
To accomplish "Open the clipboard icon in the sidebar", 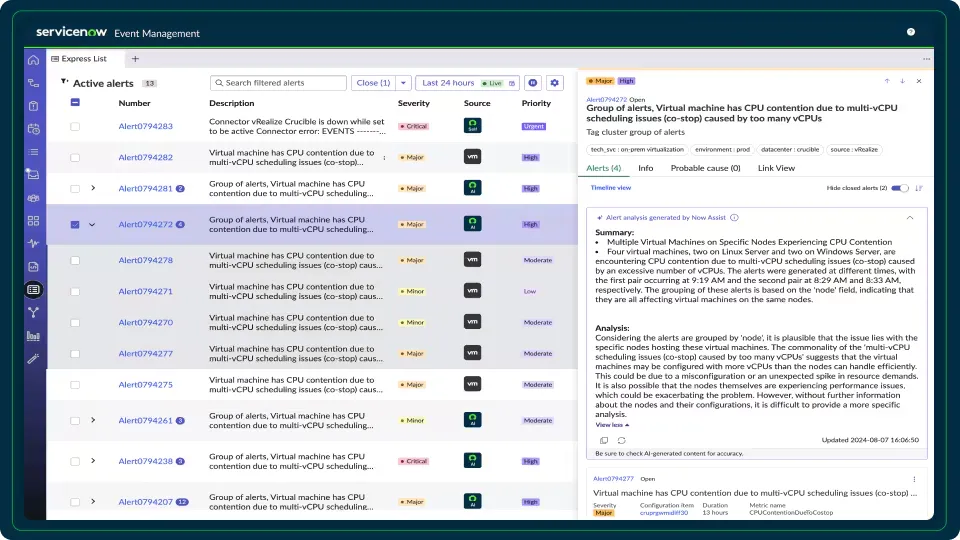I will point(34,106).
